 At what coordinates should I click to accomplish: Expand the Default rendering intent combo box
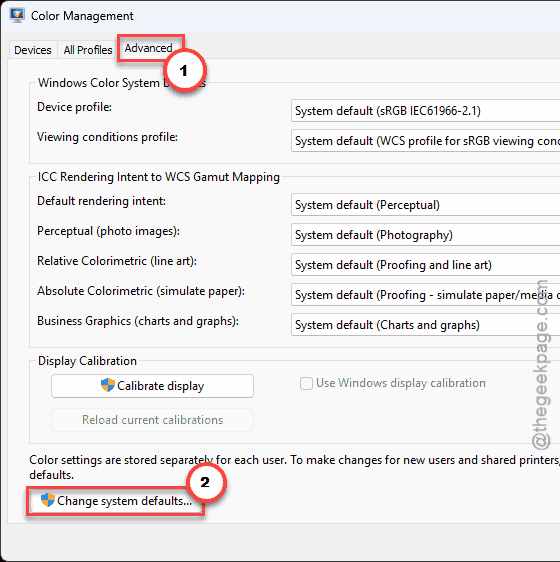tap(426, 205)
